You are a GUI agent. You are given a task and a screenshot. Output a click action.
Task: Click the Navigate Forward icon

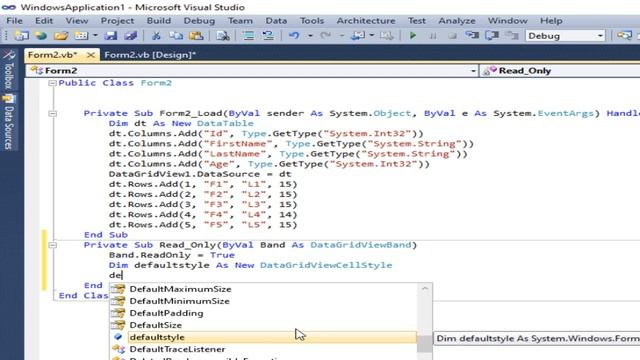click(x=387, y=36)
